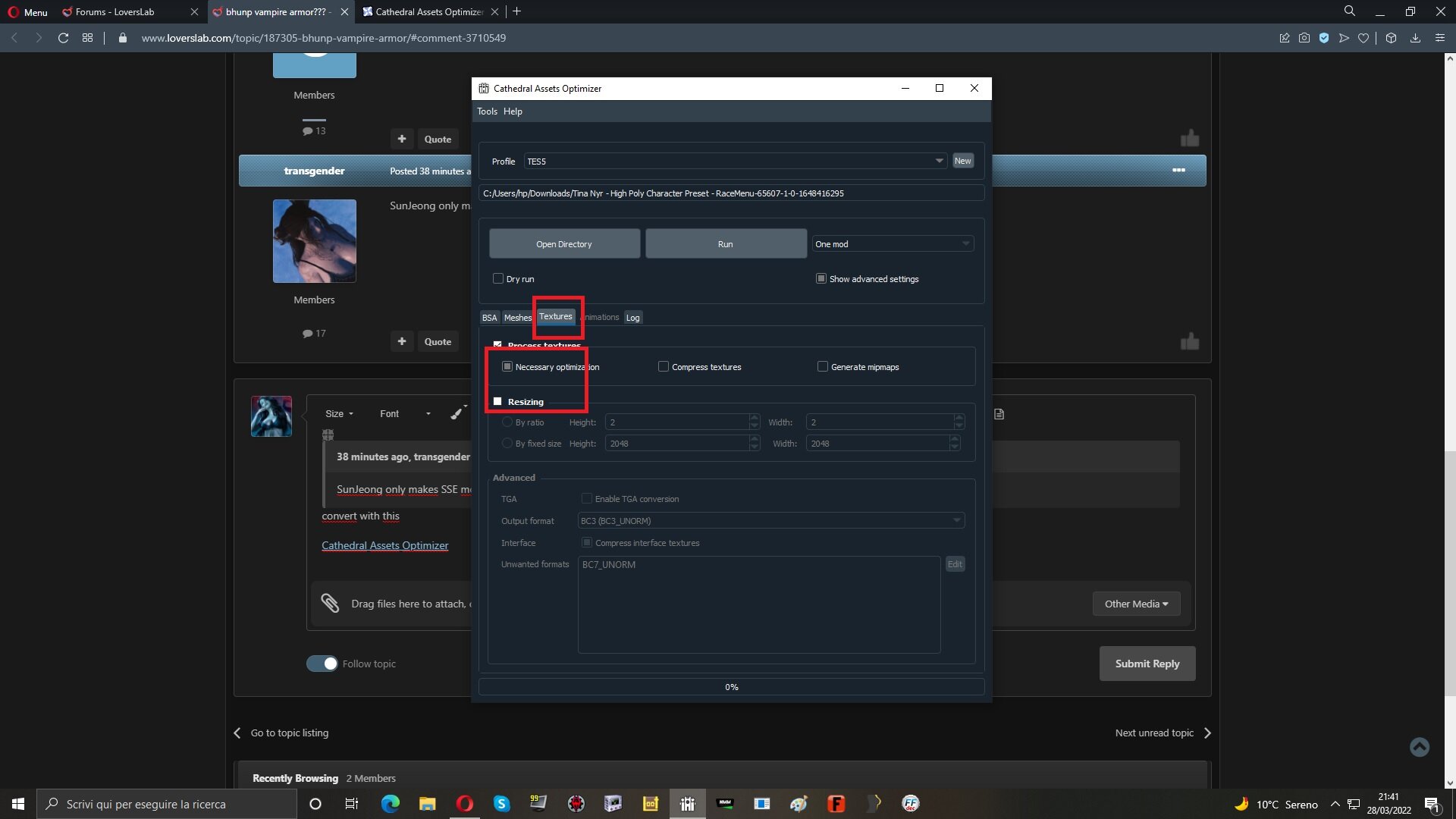The image size is (1456, 819).
Task: Click the directory path input field
Action: [731, 193]
